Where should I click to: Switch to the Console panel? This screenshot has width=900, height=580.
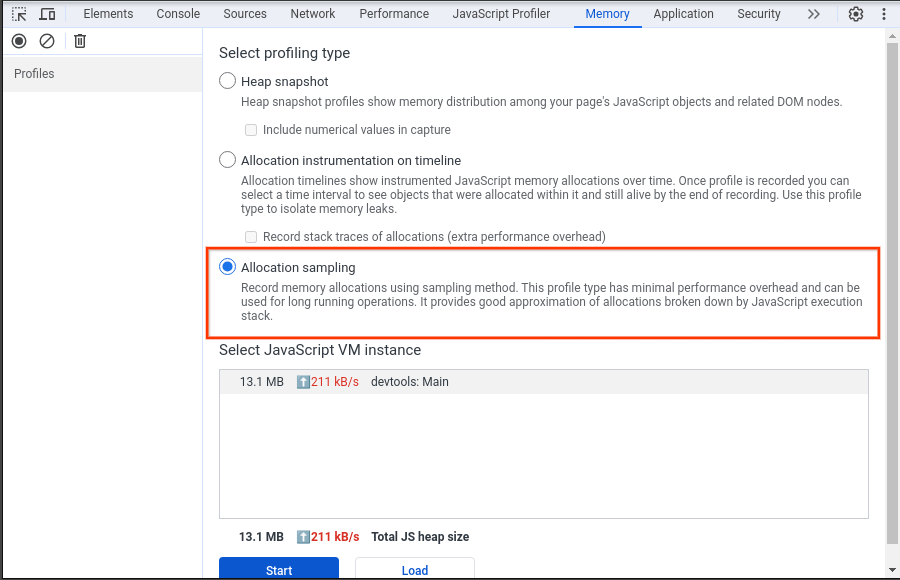coord(178,13)
